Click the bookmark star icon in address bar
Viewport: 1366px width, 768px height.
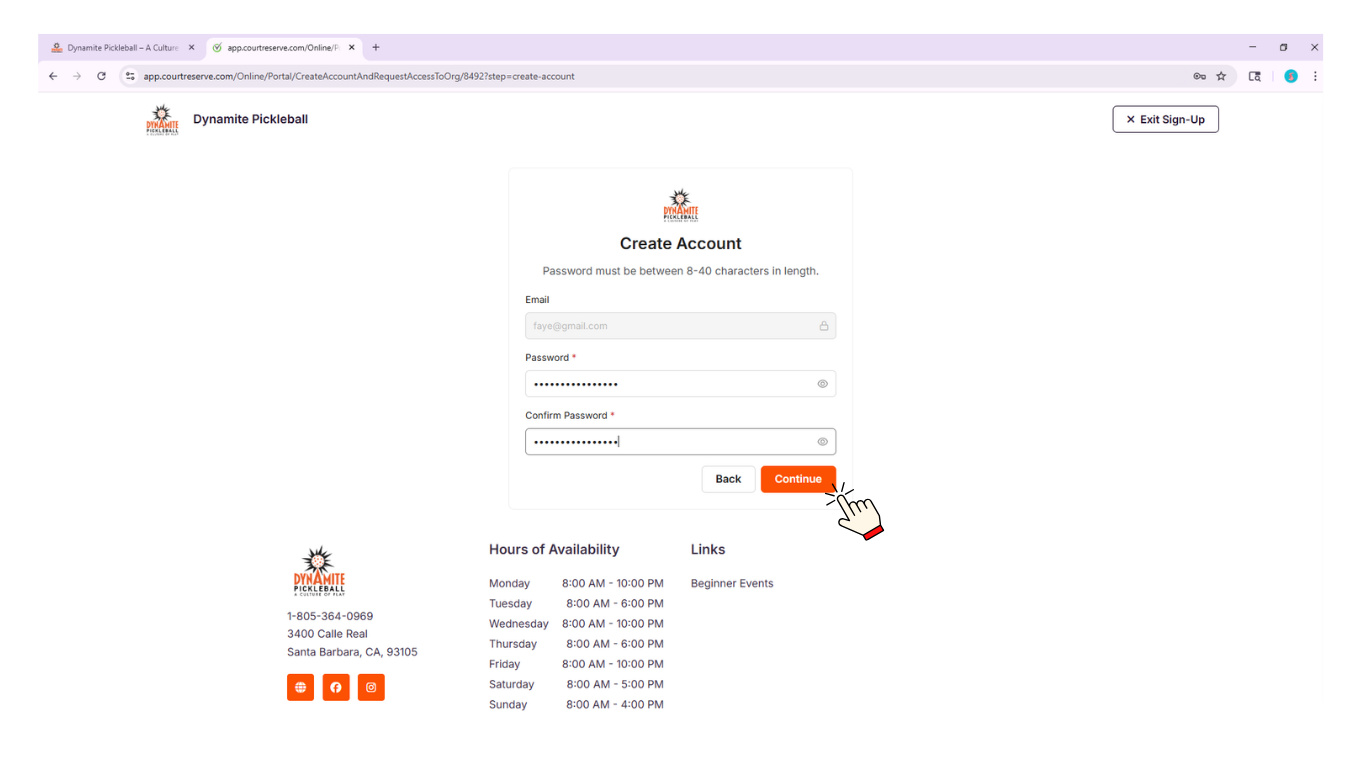pyautogui.click(x=1221, y=76)
